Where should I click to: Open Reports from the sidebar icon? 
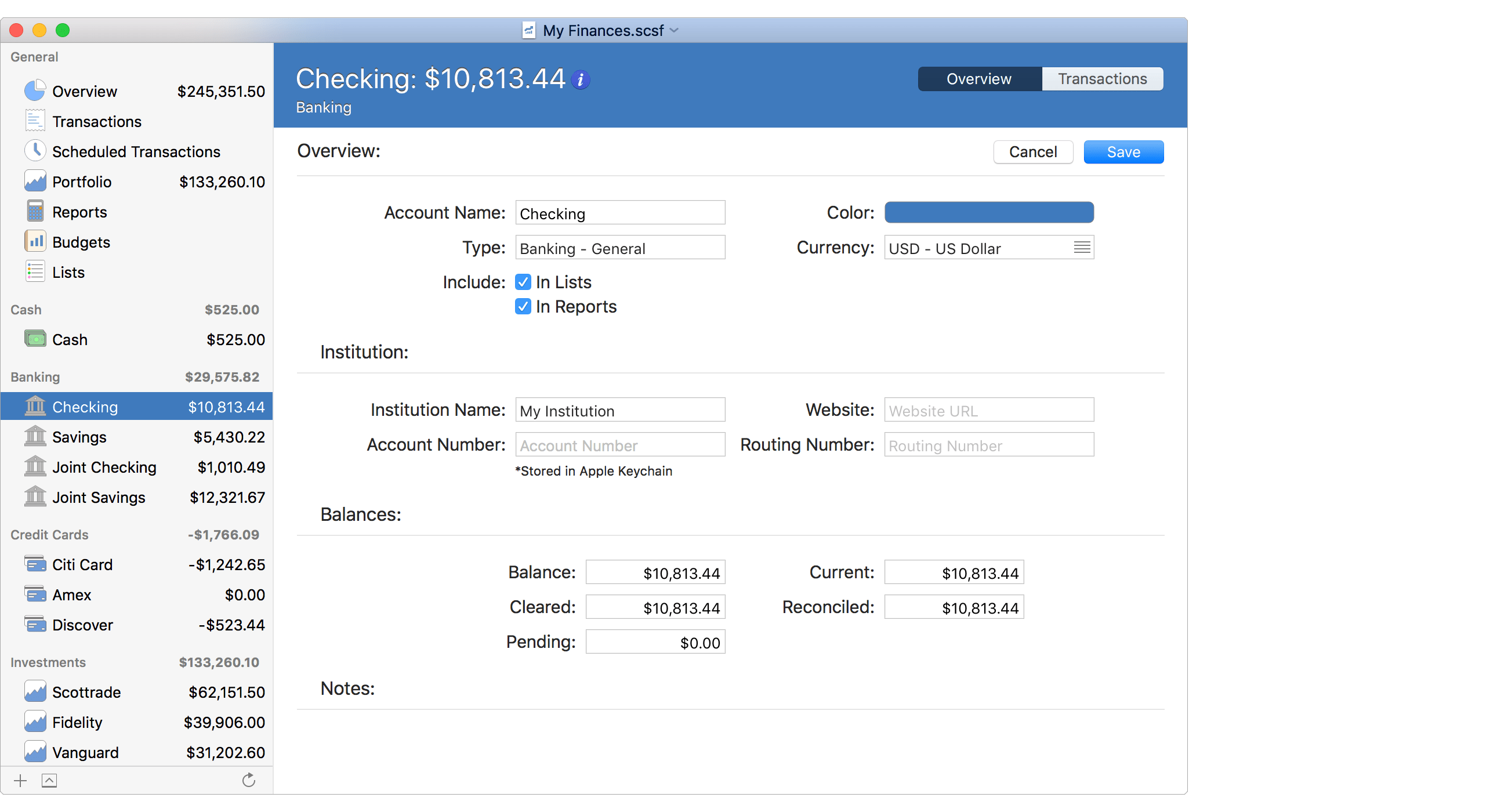(35, 211)
